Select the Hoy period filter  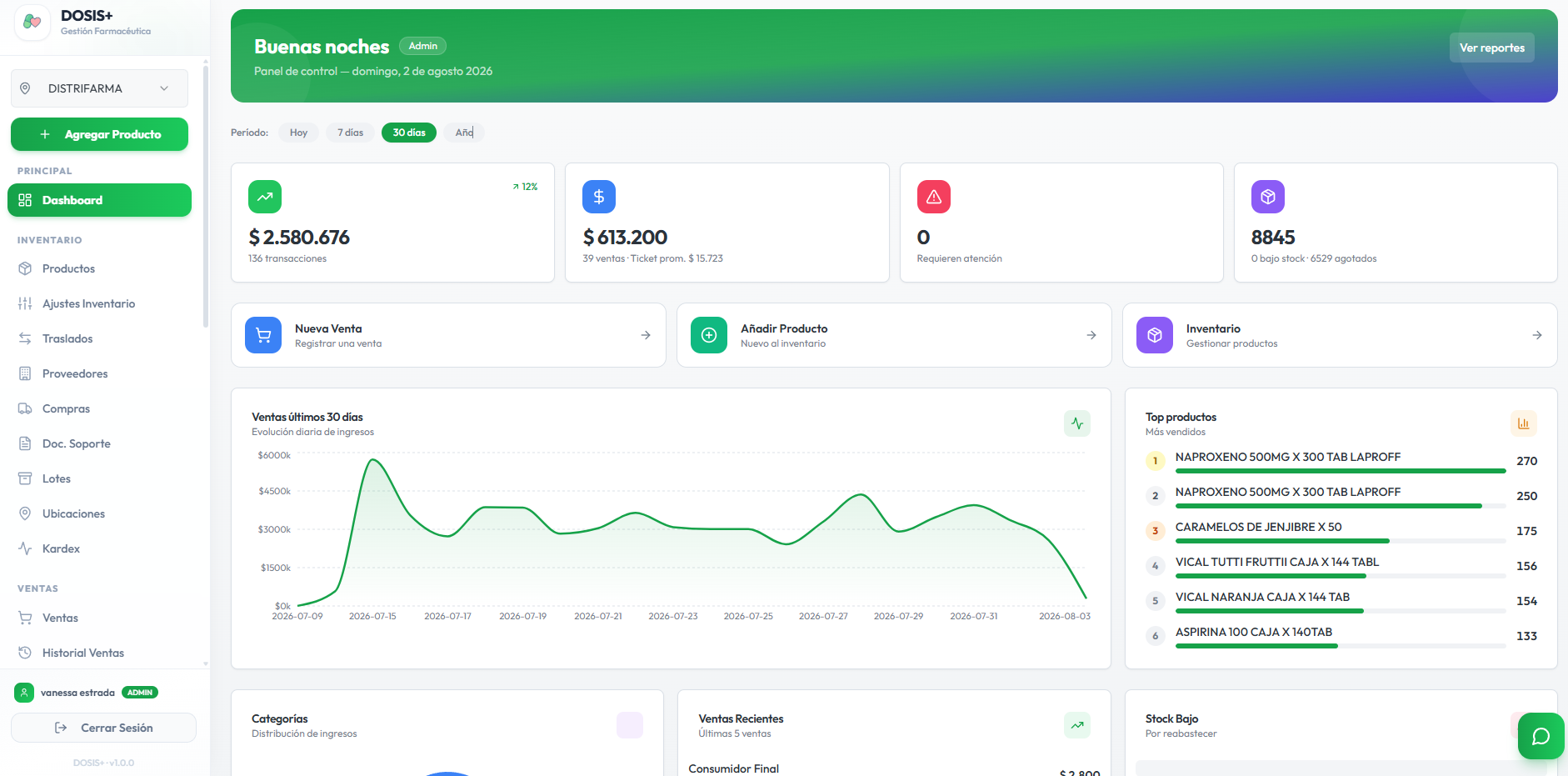[298, 133]
